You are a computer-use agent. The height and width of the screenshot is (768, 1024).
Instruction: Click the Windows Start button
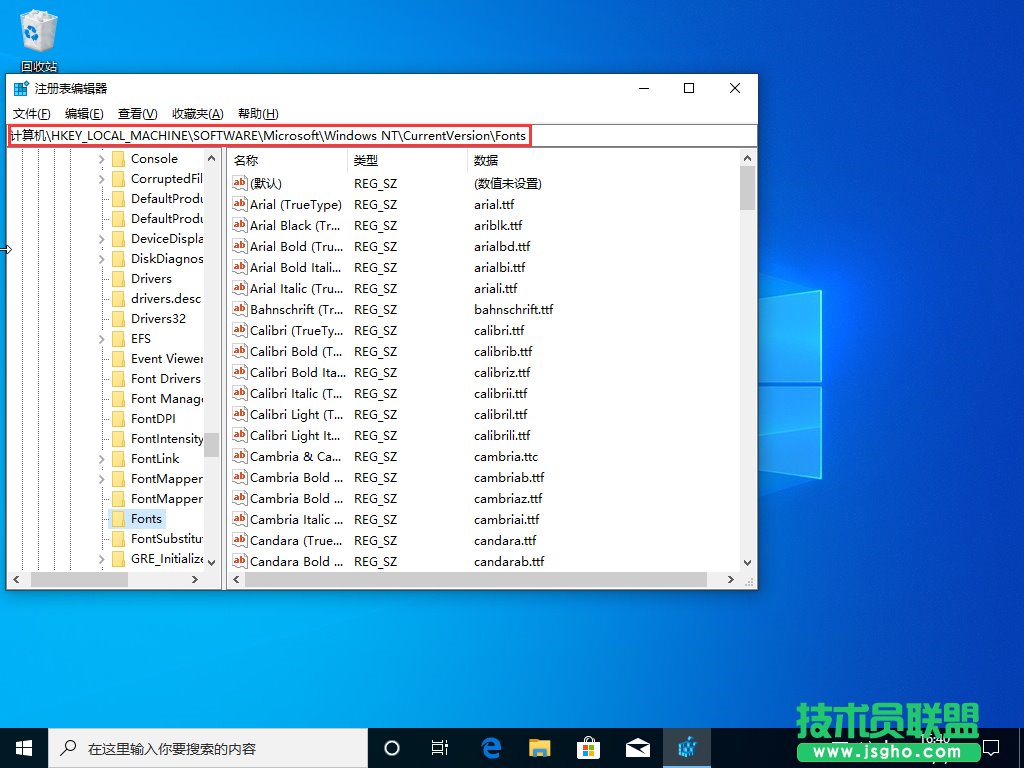(x=23, y=747)
